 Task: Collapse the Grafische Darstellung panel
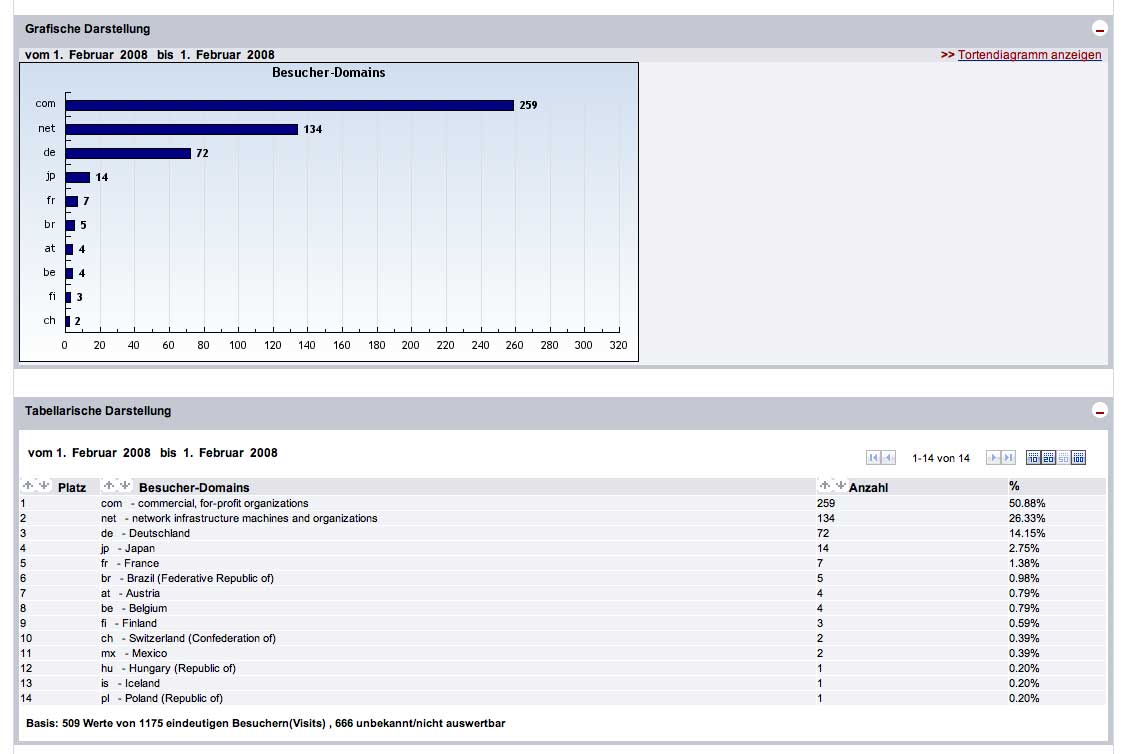pyautogui.click(x=1100, y=30)
